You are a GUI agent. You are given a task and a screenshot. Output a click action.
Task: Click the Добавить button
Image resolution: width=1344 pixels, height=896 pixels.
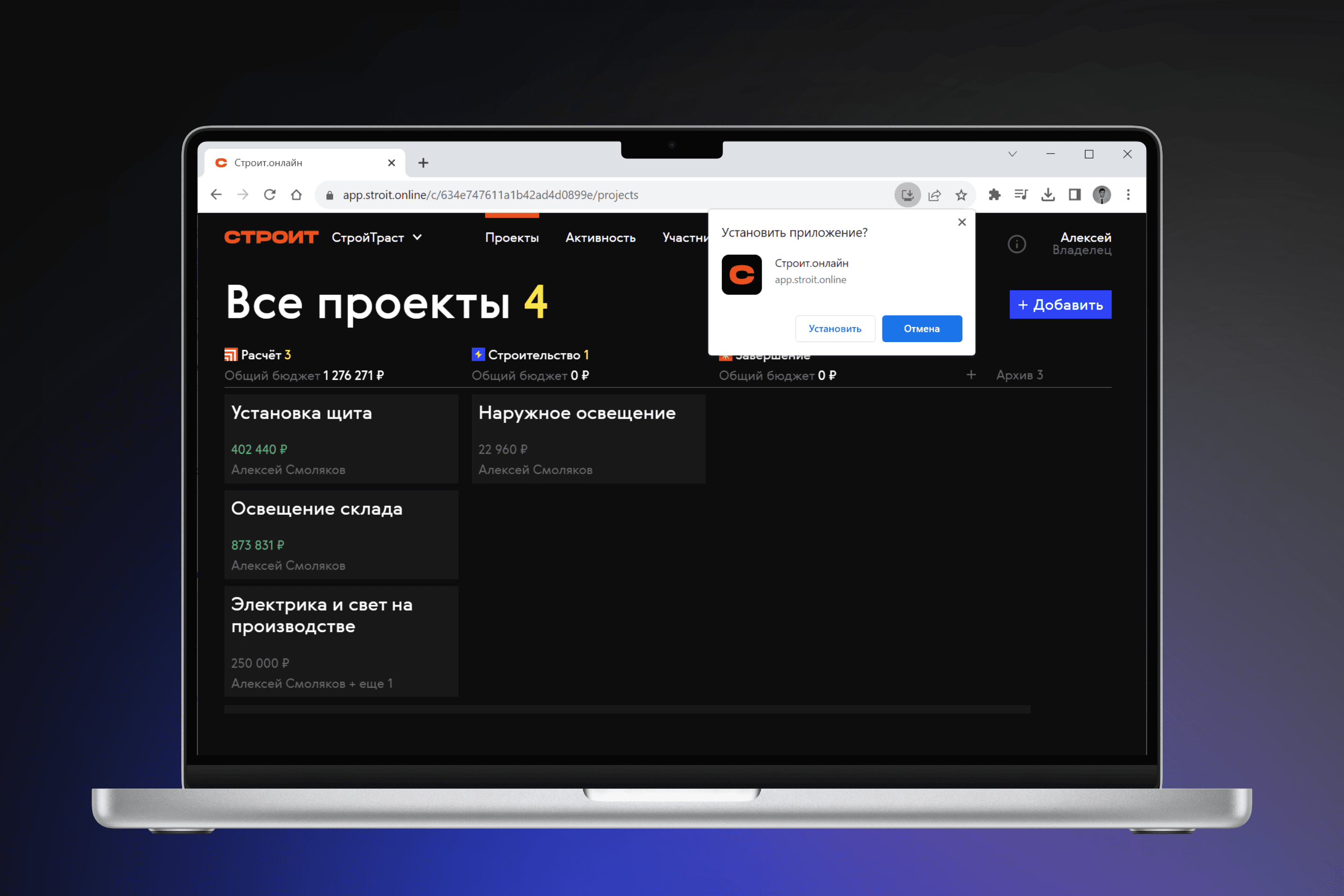(1060, 305)
